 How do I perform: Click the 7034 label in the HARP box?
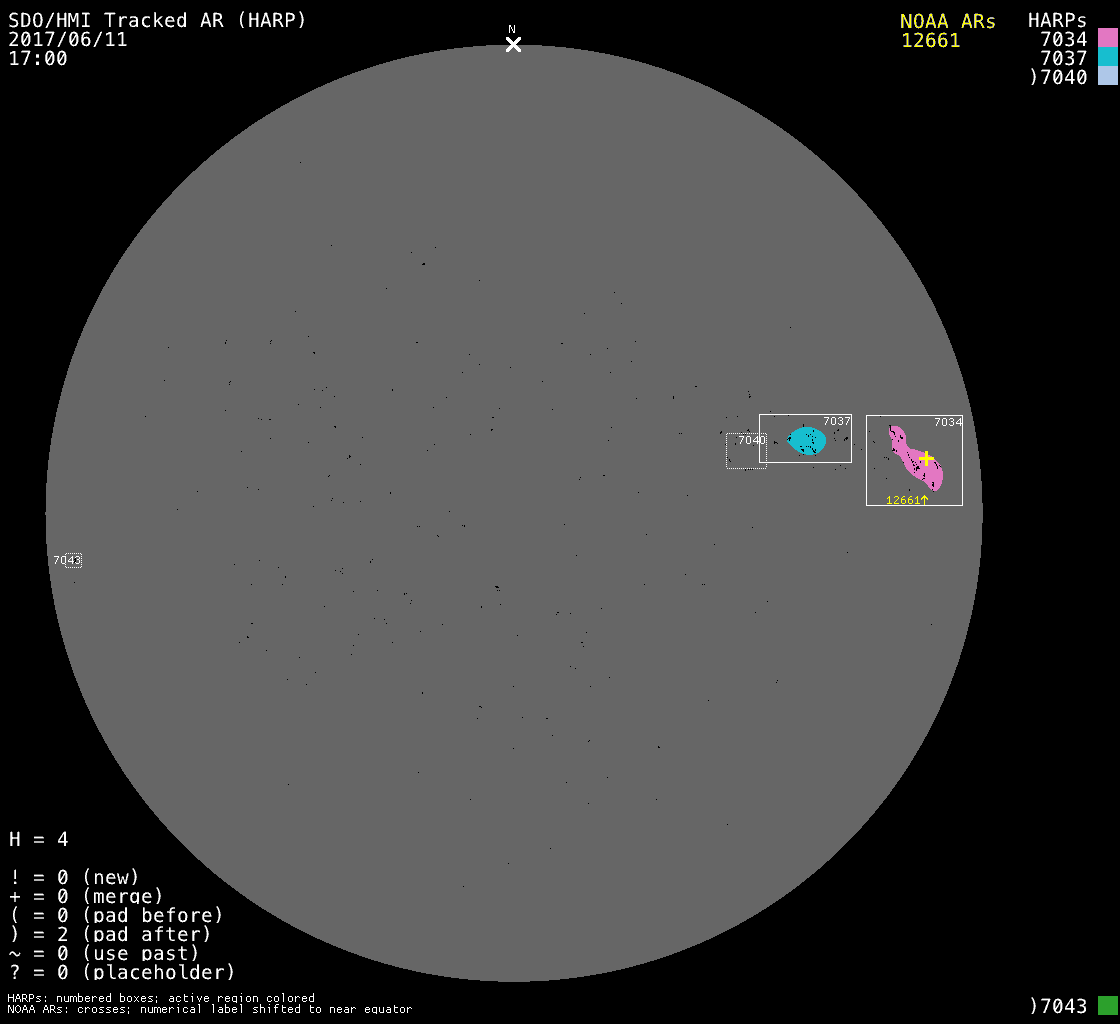point(947,422)
